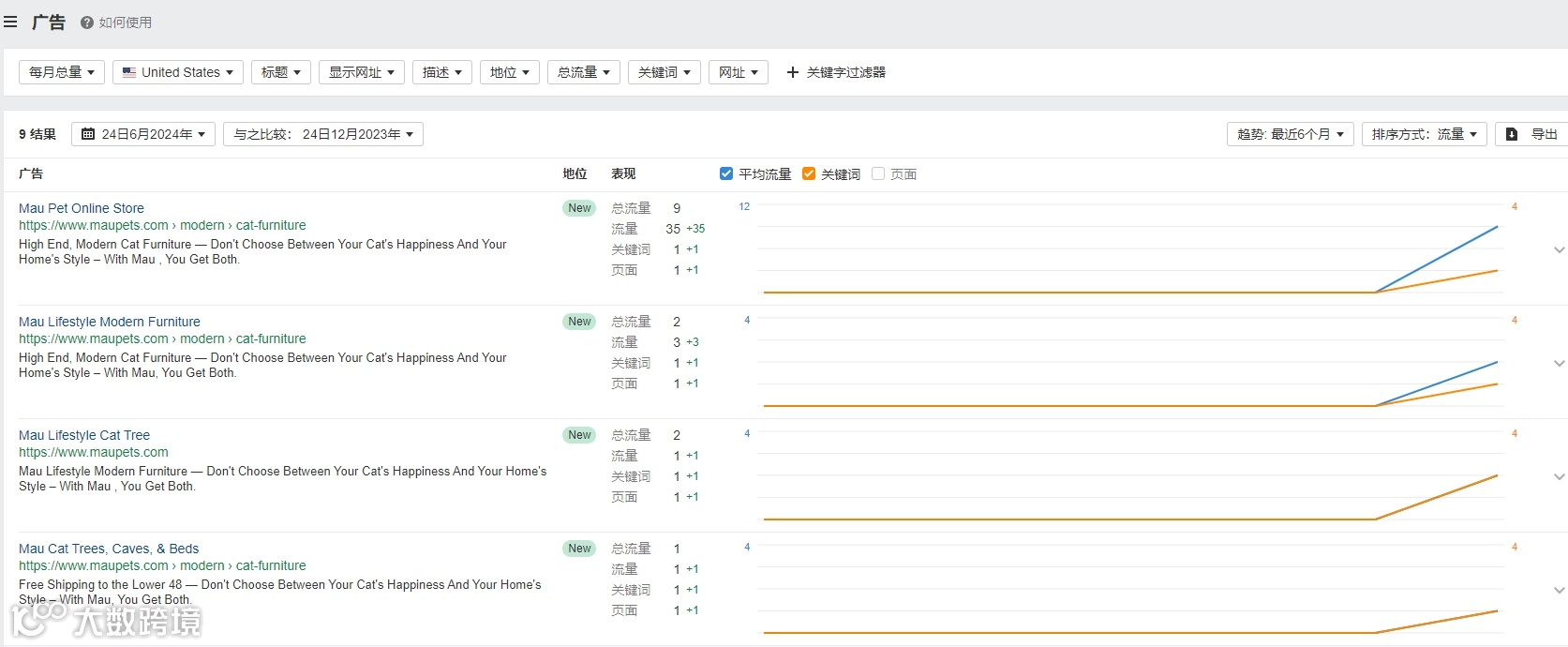Click New badge on Mau Lifestyle Modern Furniture
Screen dimensions: 1568x647
[579, 322]
